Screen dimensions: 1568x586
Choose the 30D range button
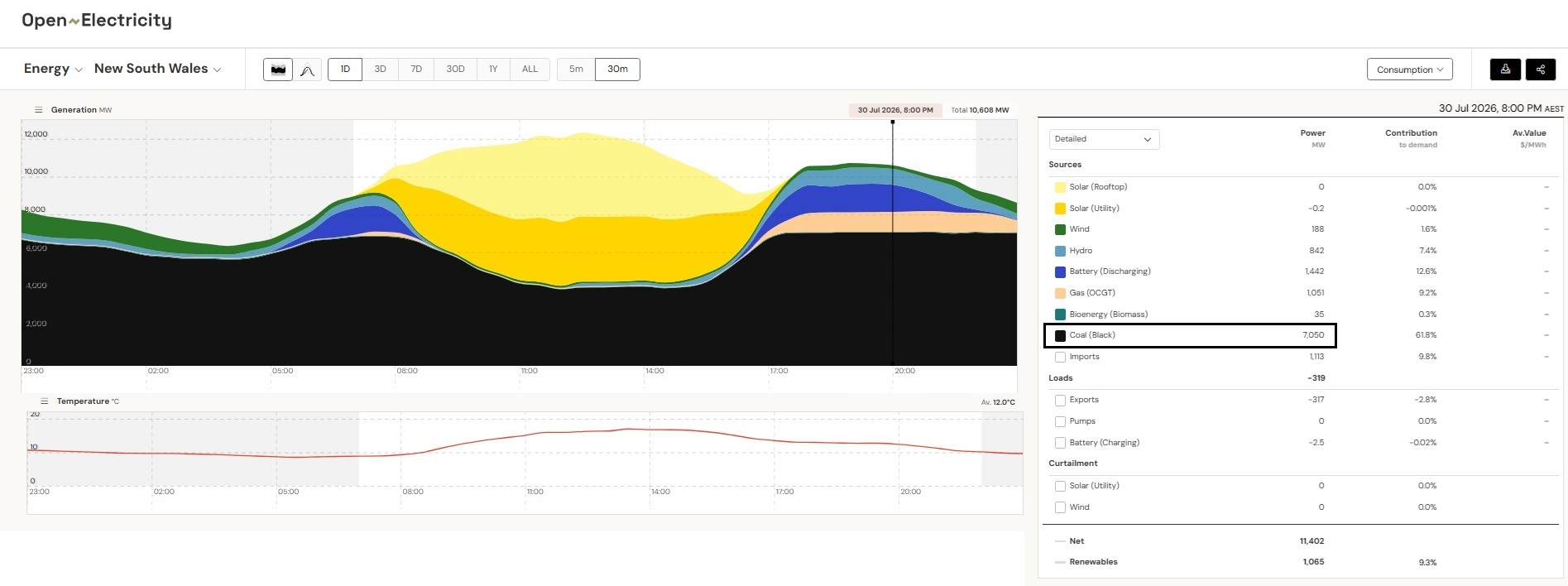coord(455,70)
